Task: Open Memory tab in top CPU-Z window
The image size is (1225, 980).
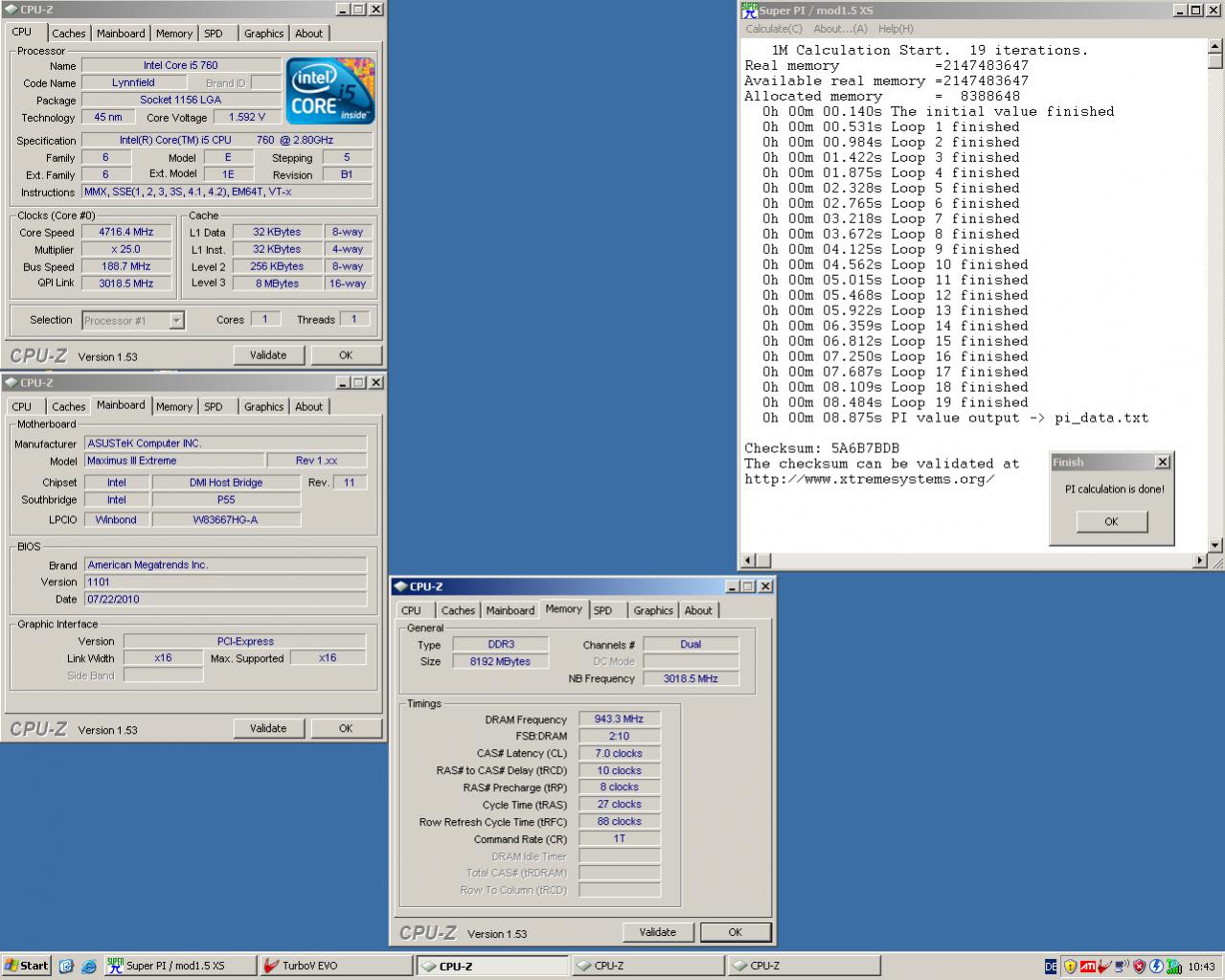Action: (x=174, y=33)
